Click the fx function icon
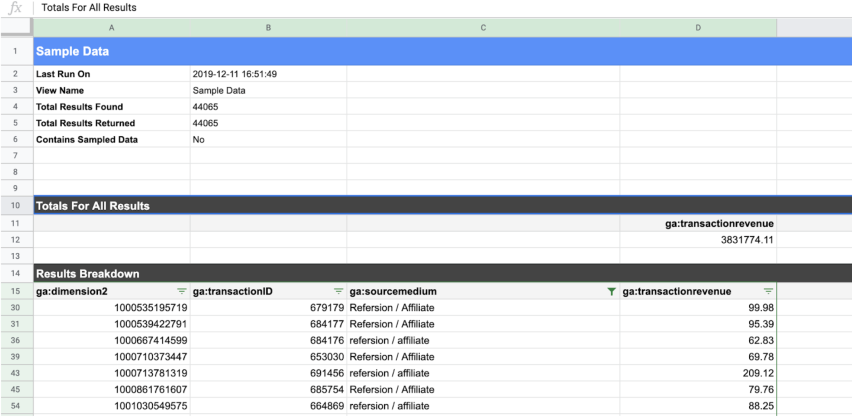 click(15, 7)
